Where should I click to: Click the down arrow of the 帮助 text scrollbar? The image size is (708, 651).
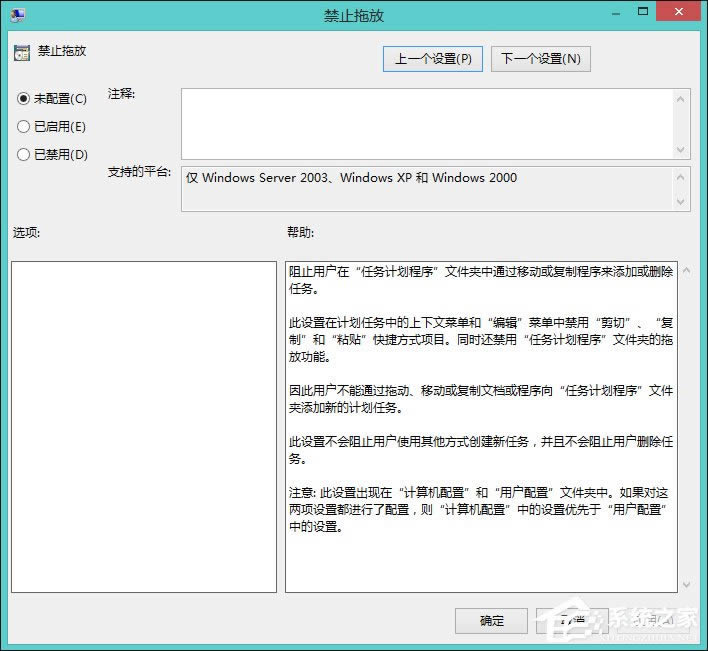(686, 585)
